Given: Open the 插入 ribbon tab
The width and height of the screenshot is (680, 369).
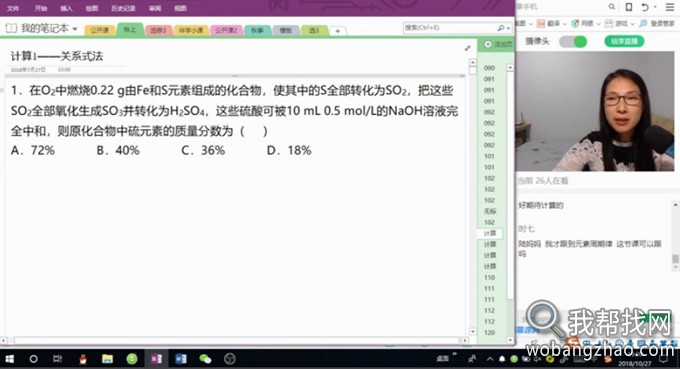Looking at the screenshot, I should pos(66,8).
